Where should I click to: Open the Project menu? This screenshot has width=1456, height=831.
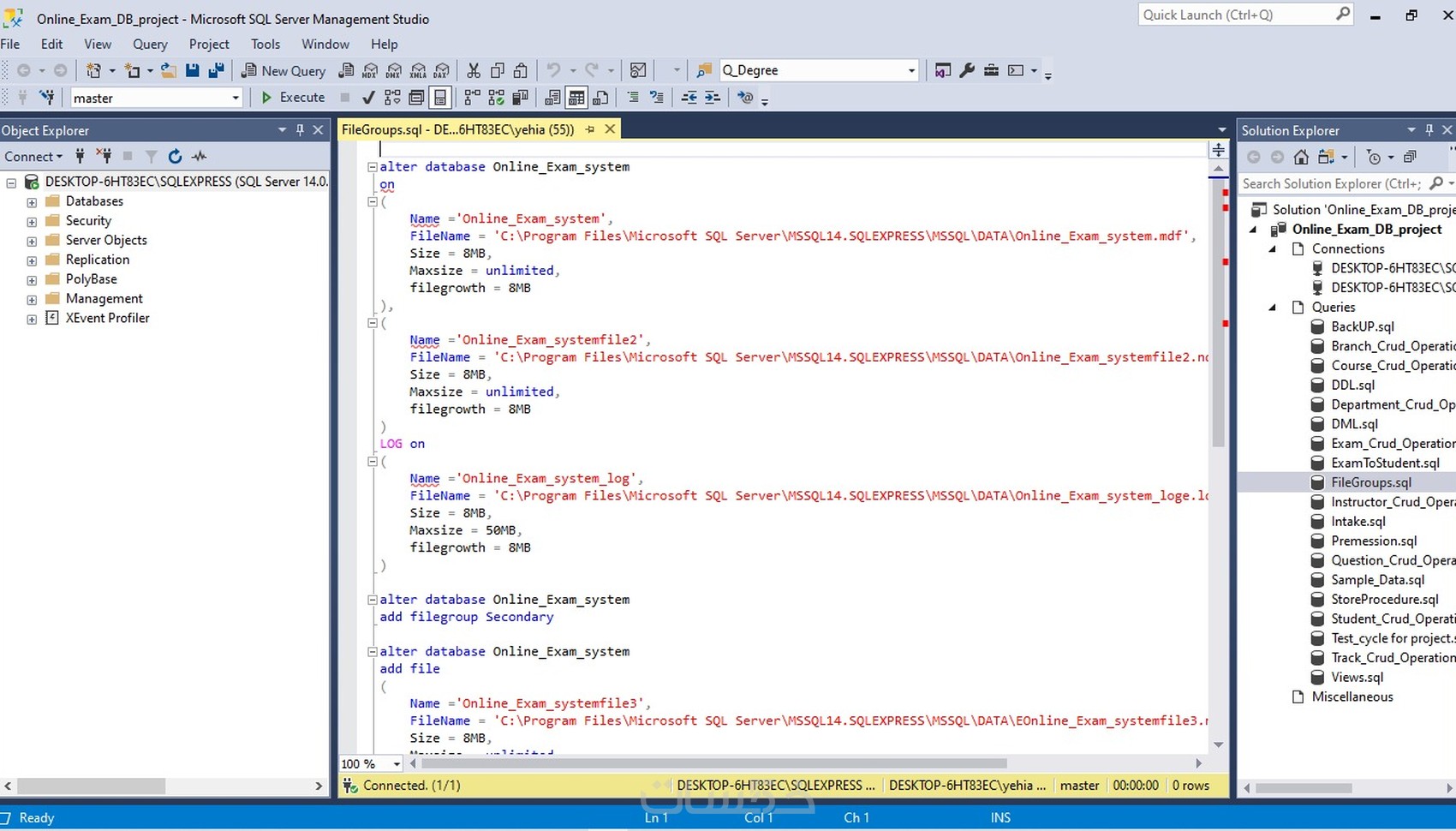pyautogui.click(x=209, y=44)
